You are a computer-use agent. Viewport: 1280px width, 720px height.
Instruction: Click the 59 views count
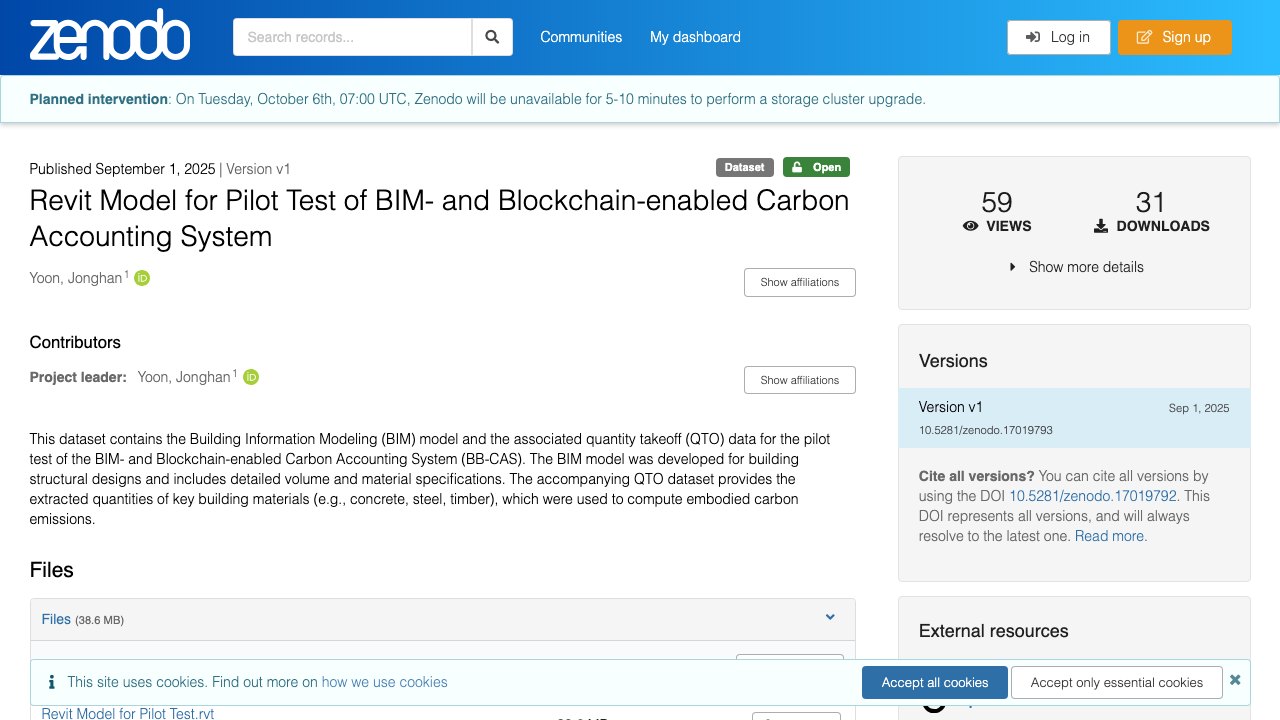pos(997,203)
